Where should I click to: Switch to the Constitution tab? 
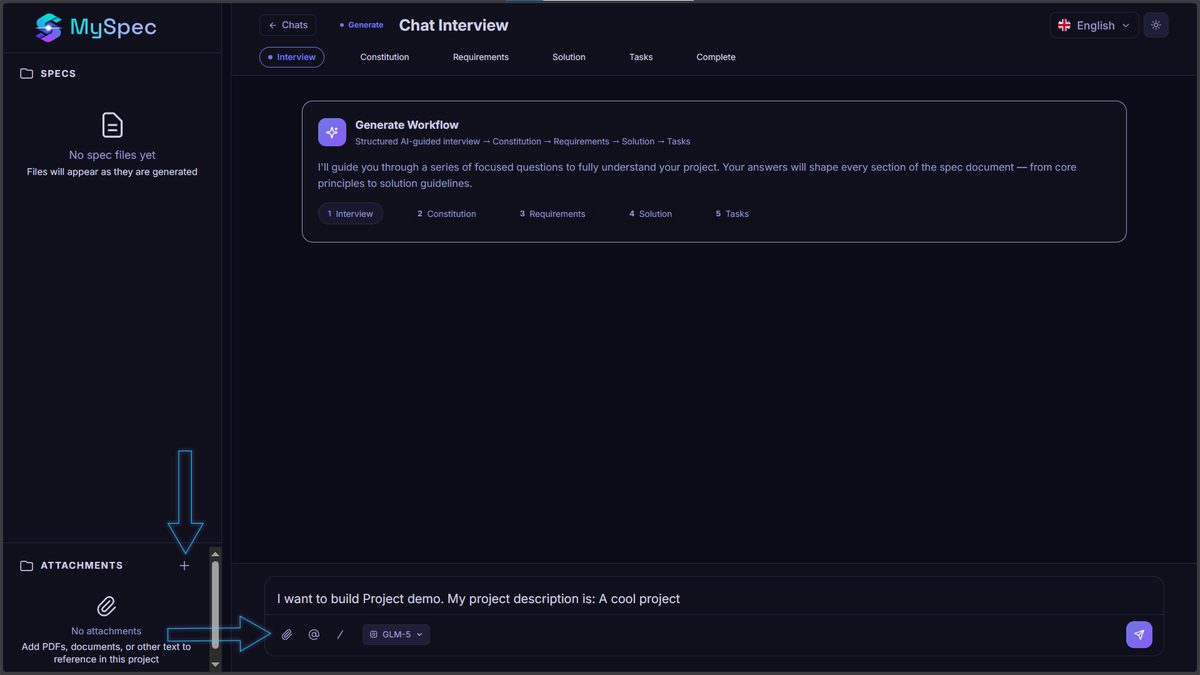click(x=385, y=57)
